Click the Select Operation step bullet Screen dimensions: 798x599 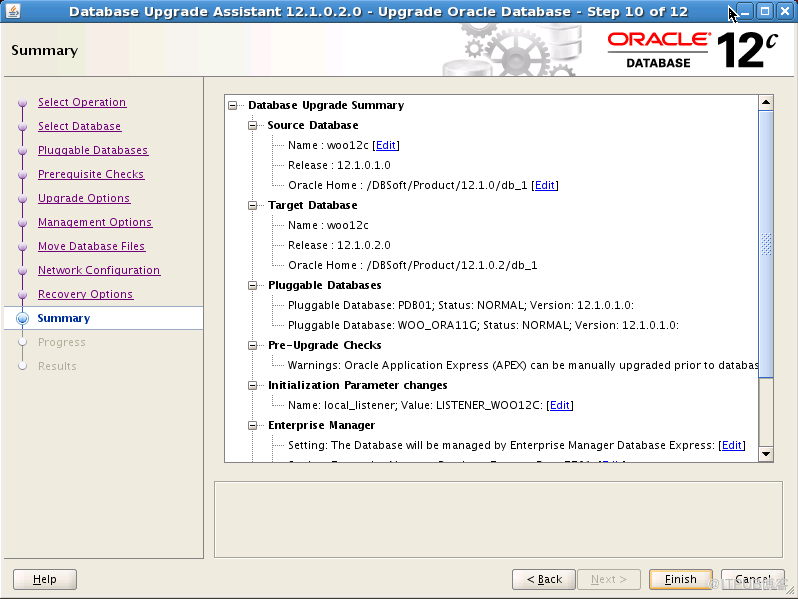coord(22,102)
